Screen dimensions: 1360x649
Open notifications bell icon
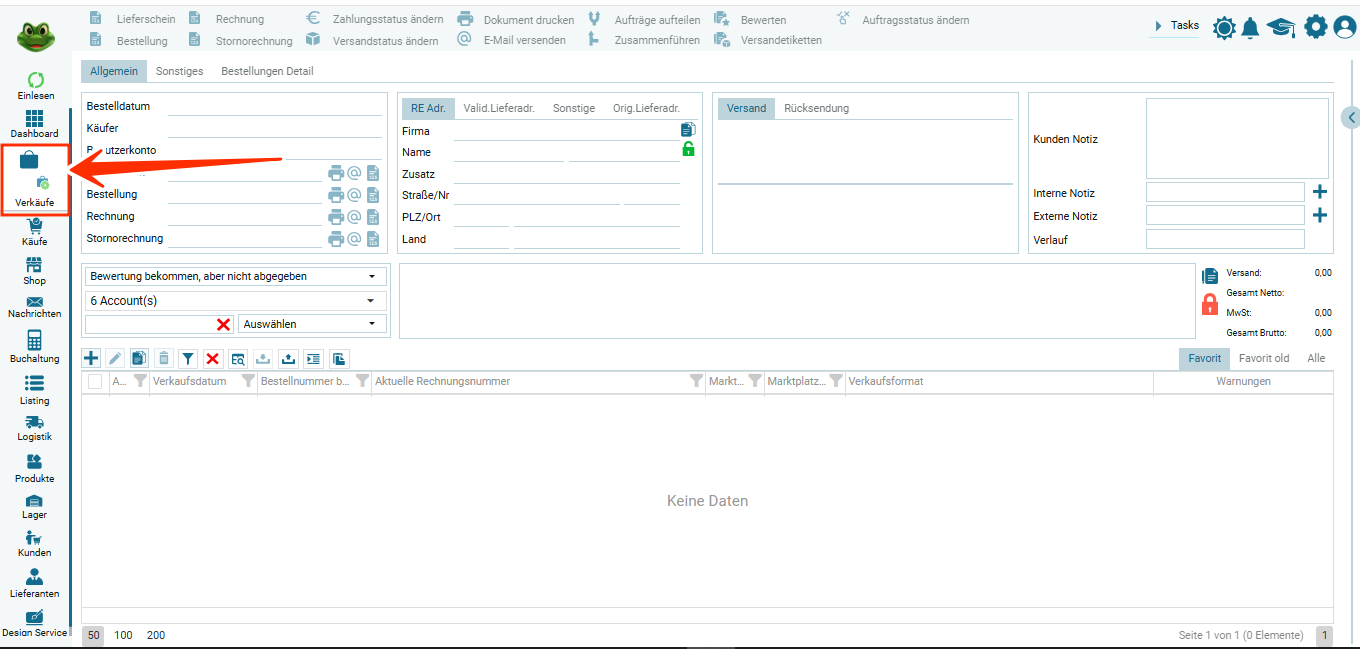point(1250,27)
